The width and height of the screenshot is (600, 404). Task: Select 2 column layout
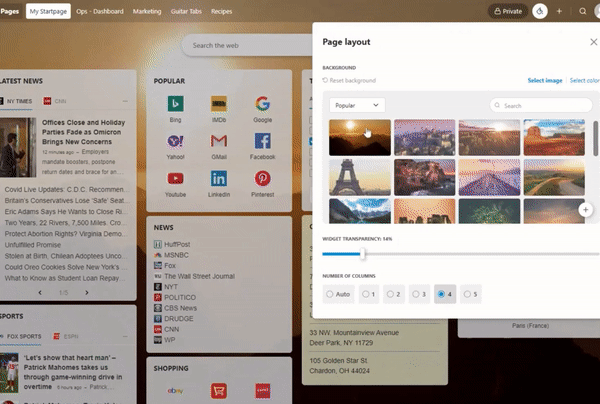(x=394, y=294)
